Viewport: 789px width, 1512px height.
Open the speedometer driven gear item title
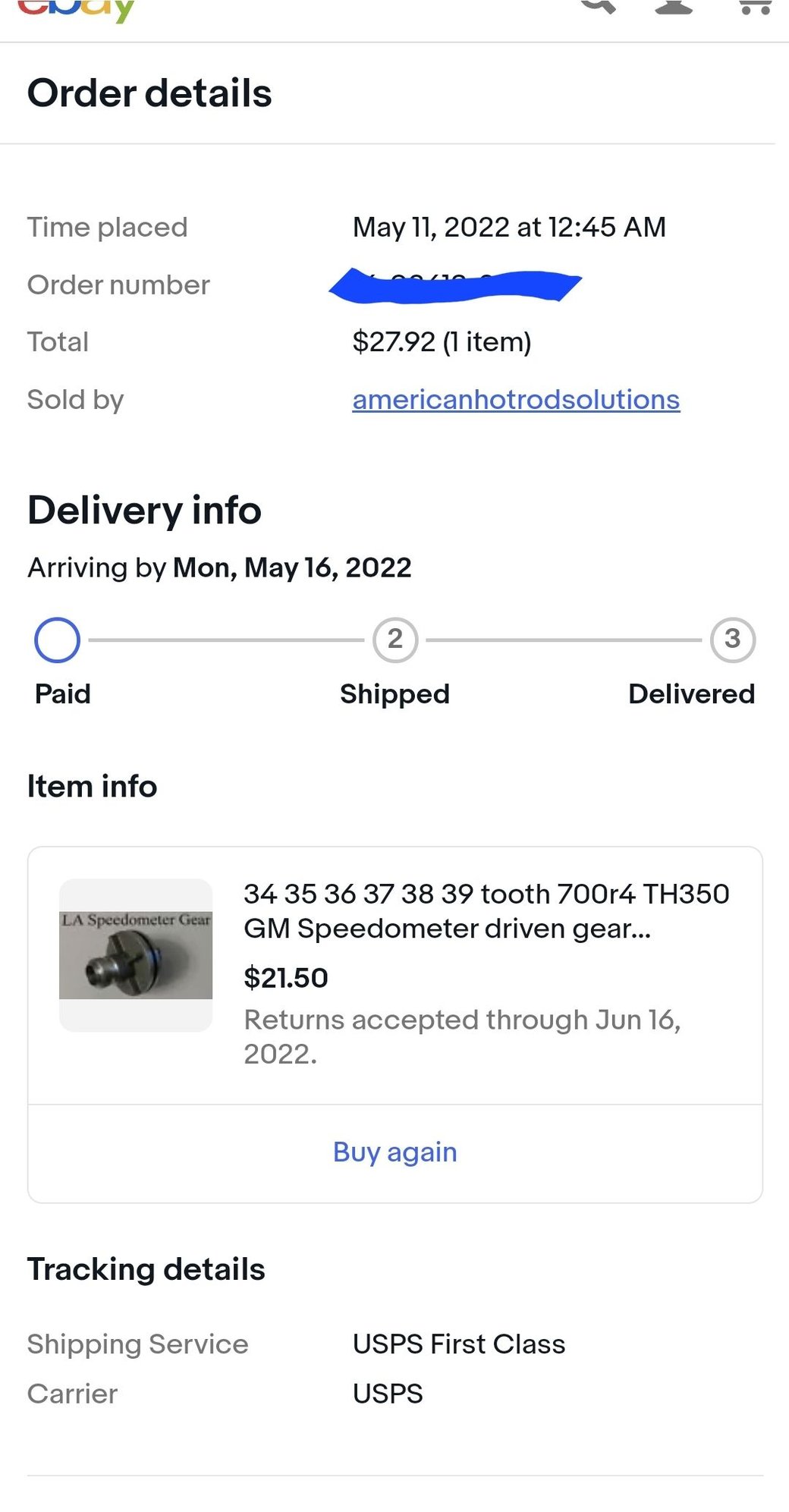486,911
